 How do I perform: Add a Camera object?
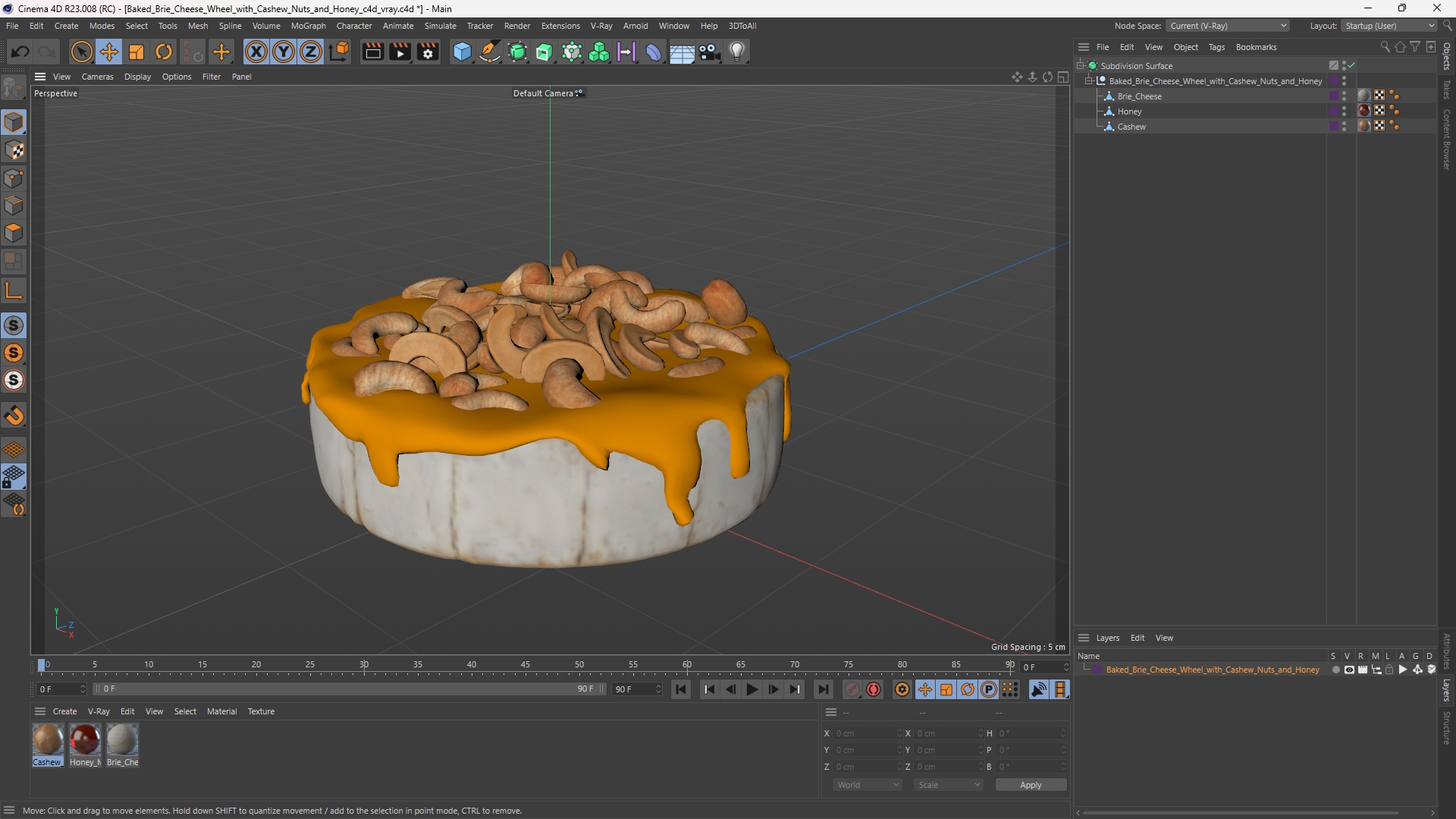point(709,52)
